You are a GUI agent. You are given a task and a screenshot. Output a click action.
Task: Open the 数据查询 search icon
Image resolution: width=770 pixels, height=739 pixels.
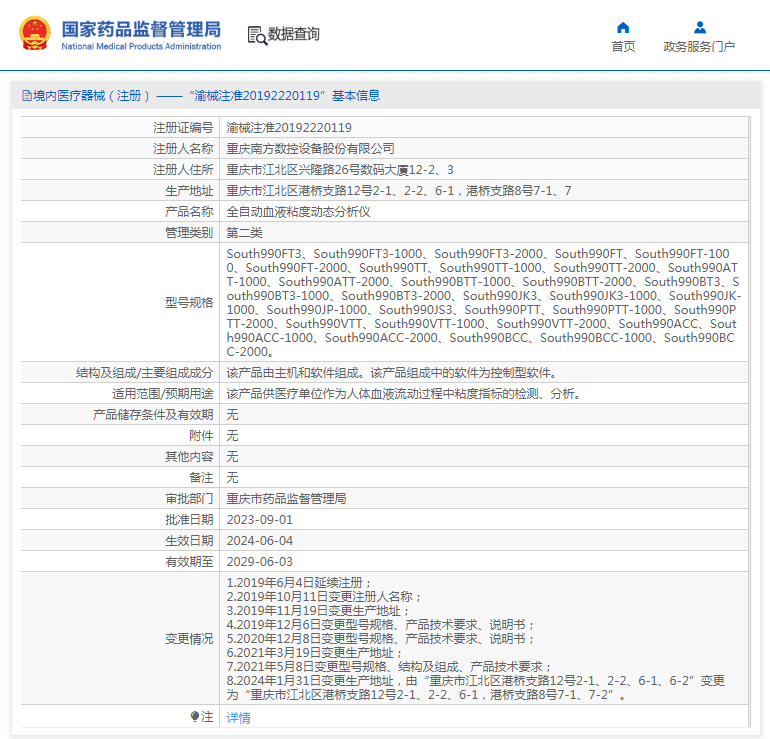tap(257, 35)
